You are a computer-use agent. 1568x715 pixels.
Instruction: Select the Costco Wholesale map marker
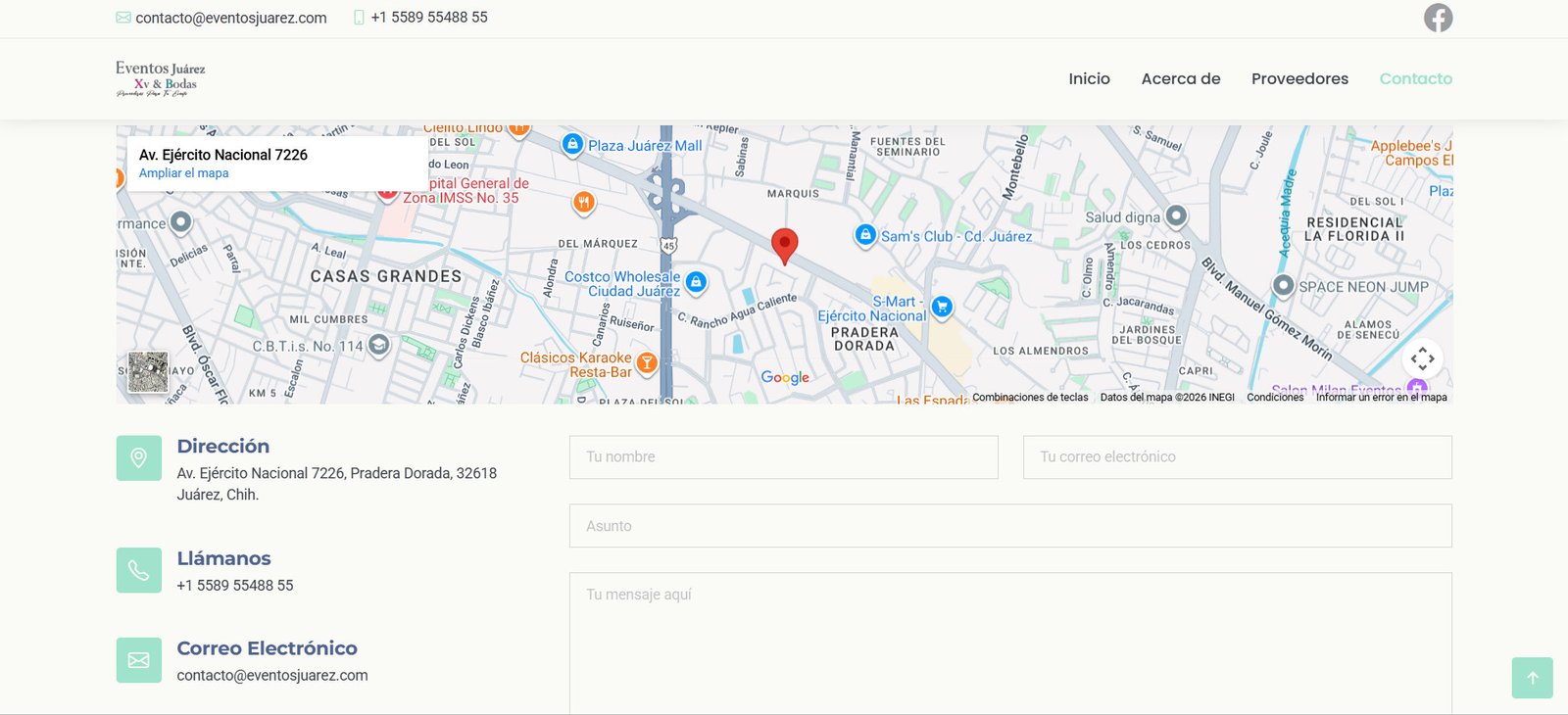(696, 282)
